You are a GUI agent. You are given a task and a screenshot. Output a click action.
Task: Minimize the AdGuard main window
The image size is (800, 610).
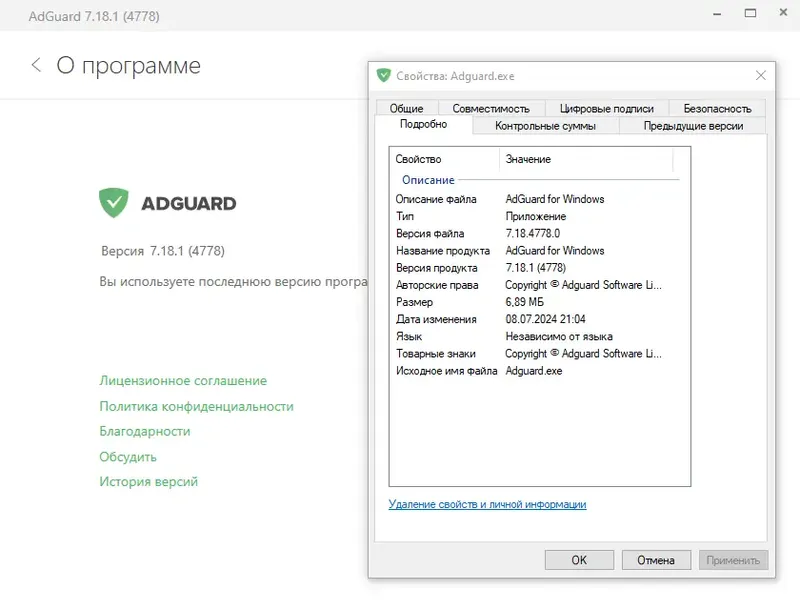[x=717, y=14]
